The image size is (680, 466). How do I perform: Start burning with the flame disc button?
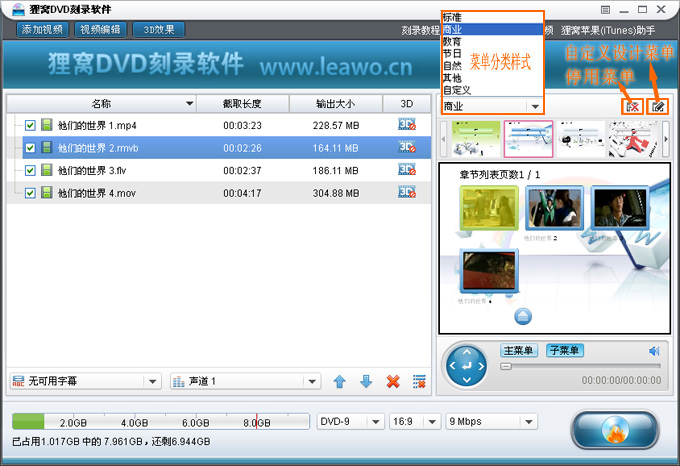615,430
